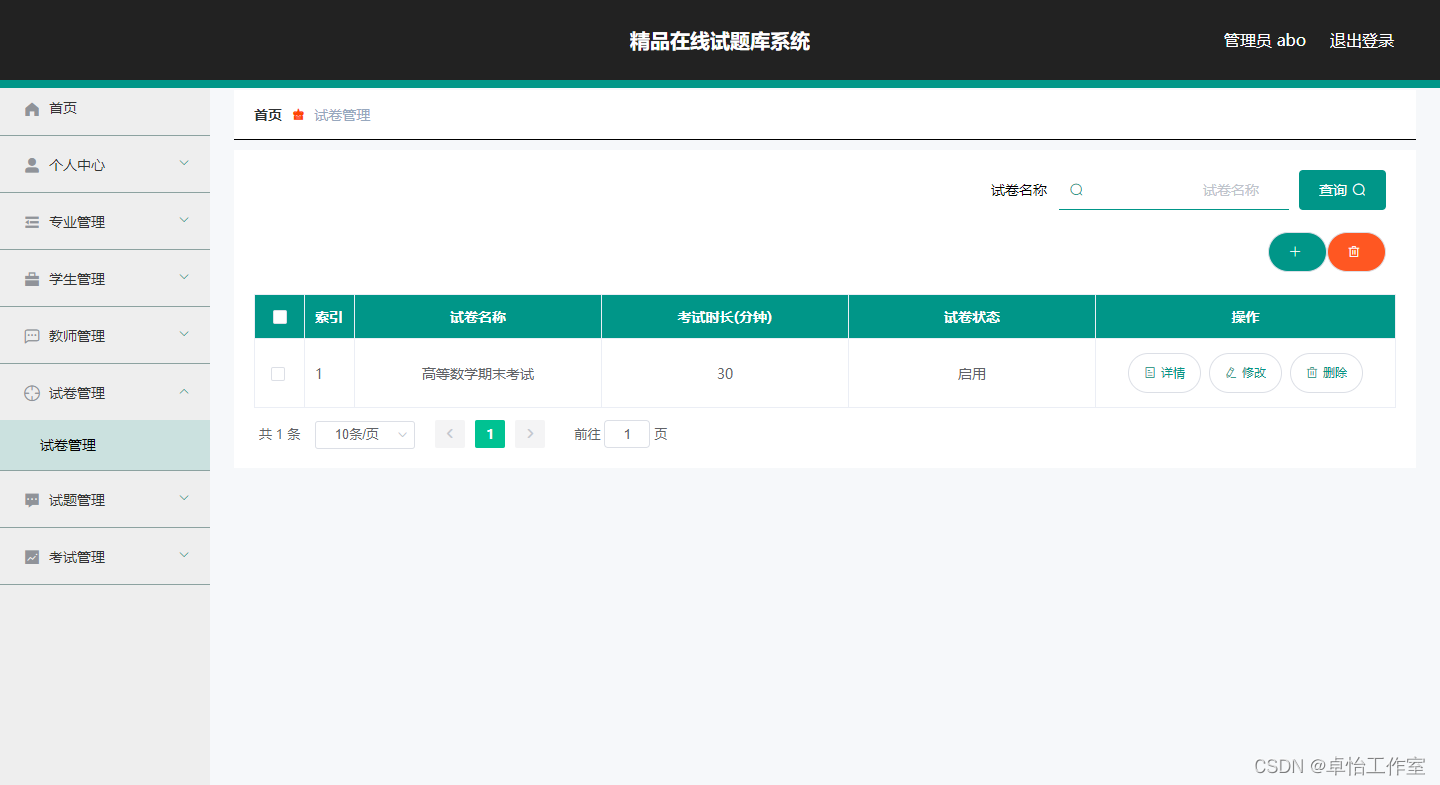
Task: Open the 考试管理 sidebar menu label
Action: tap(77, 557)
